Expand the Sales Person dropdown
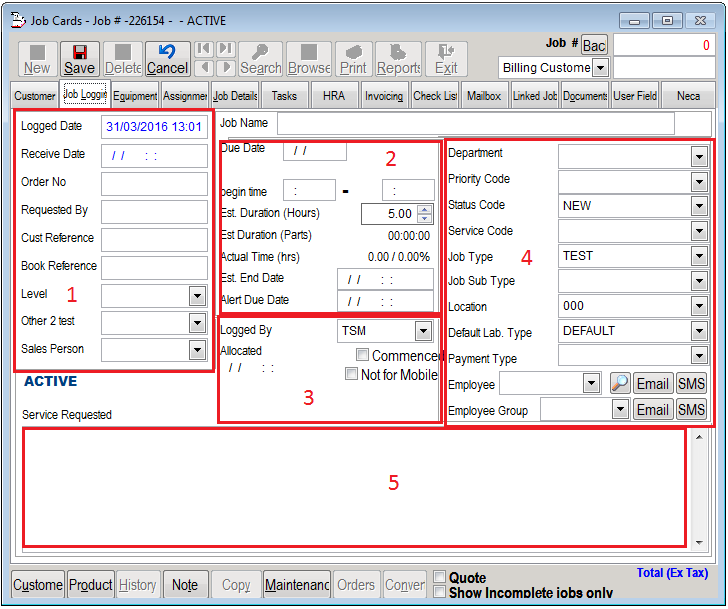Screen dimensions: 728x609 point(197,350)
